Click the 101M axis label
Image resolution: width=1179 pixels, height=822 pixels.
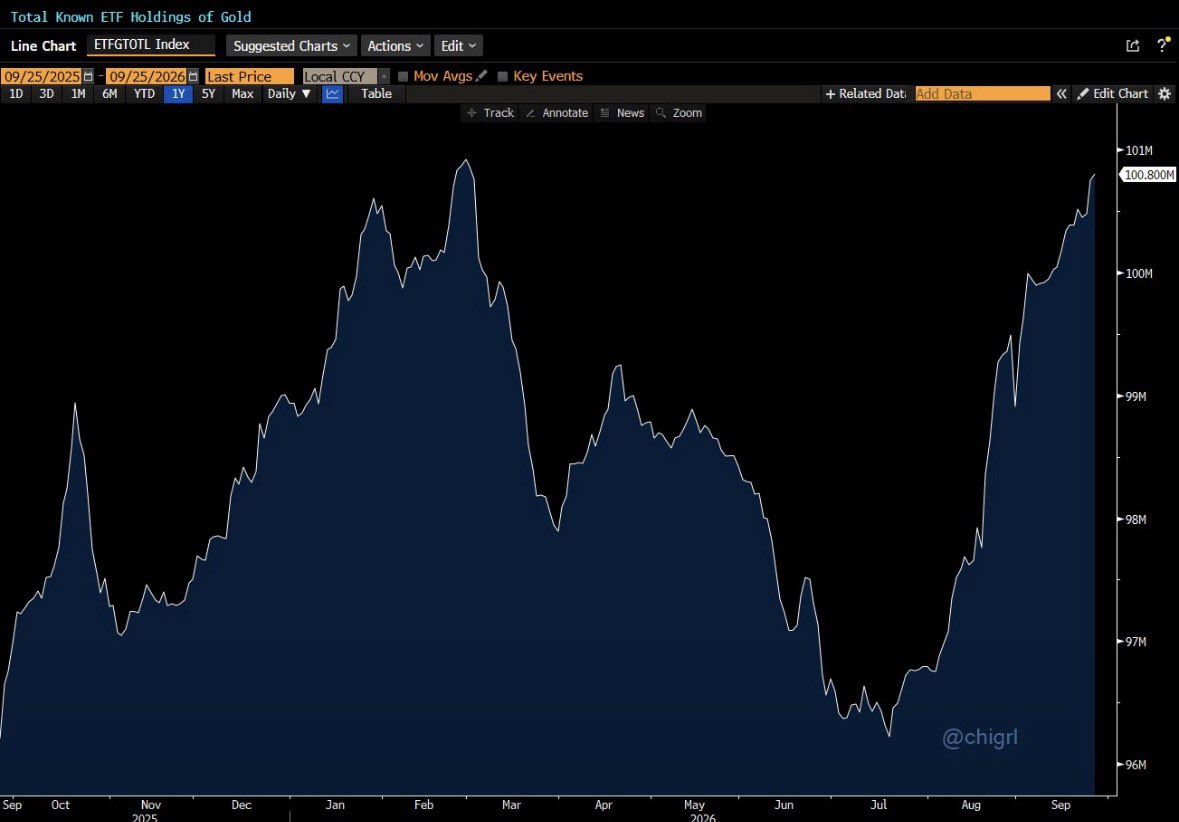click(x=1138, y=150)
